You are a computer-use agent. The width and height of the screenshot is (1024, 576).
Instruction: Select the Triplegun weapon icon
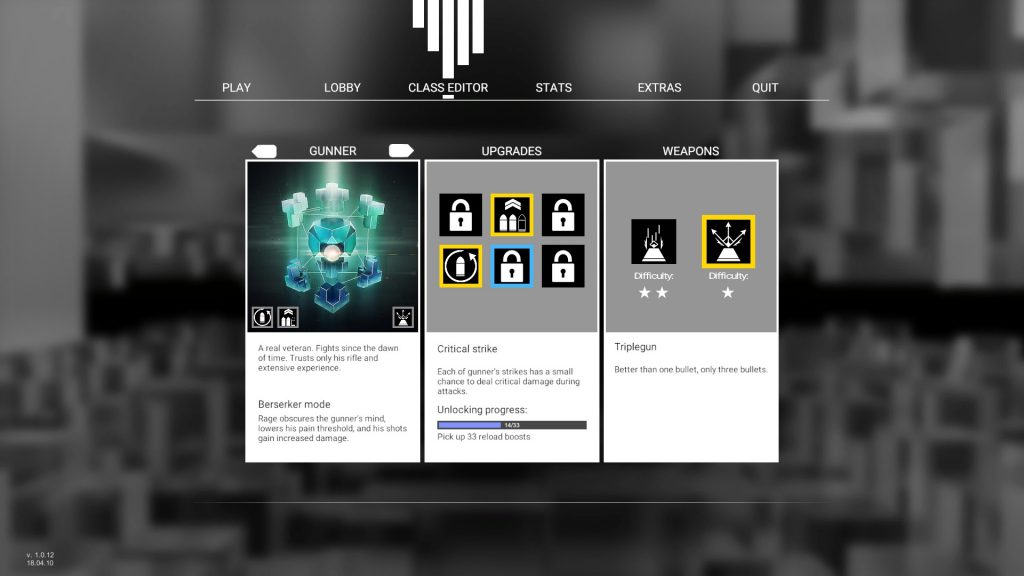pyautogui.click(x=728, y=242)
